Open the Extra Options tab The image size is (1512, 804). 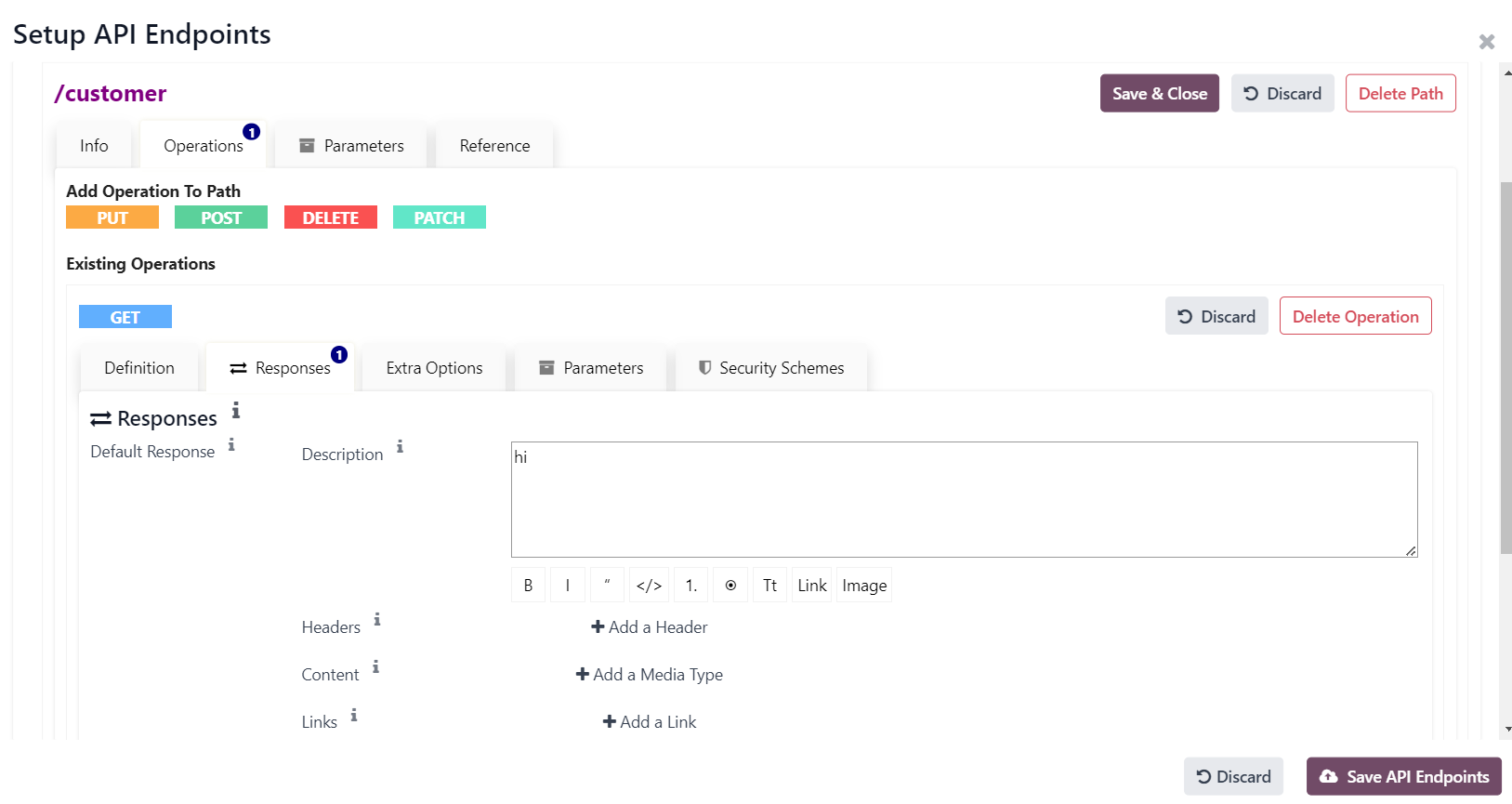434,368
